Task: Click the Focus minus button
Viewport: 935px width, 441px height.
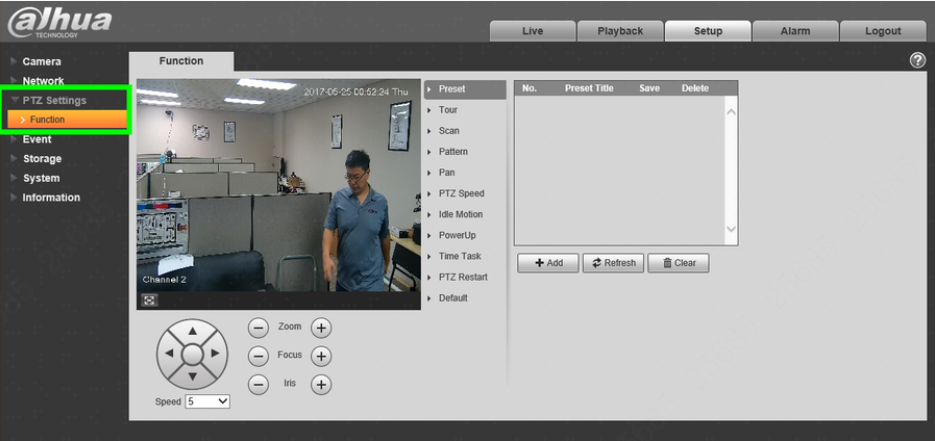Action: click(x=258, y=356)
